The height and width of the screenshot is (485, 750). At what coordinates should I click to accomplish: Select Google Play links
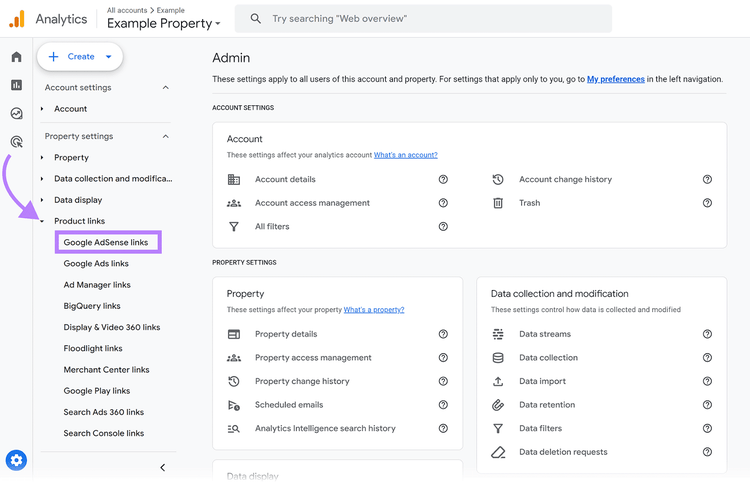pyautogui.click(x=97, y=391)
